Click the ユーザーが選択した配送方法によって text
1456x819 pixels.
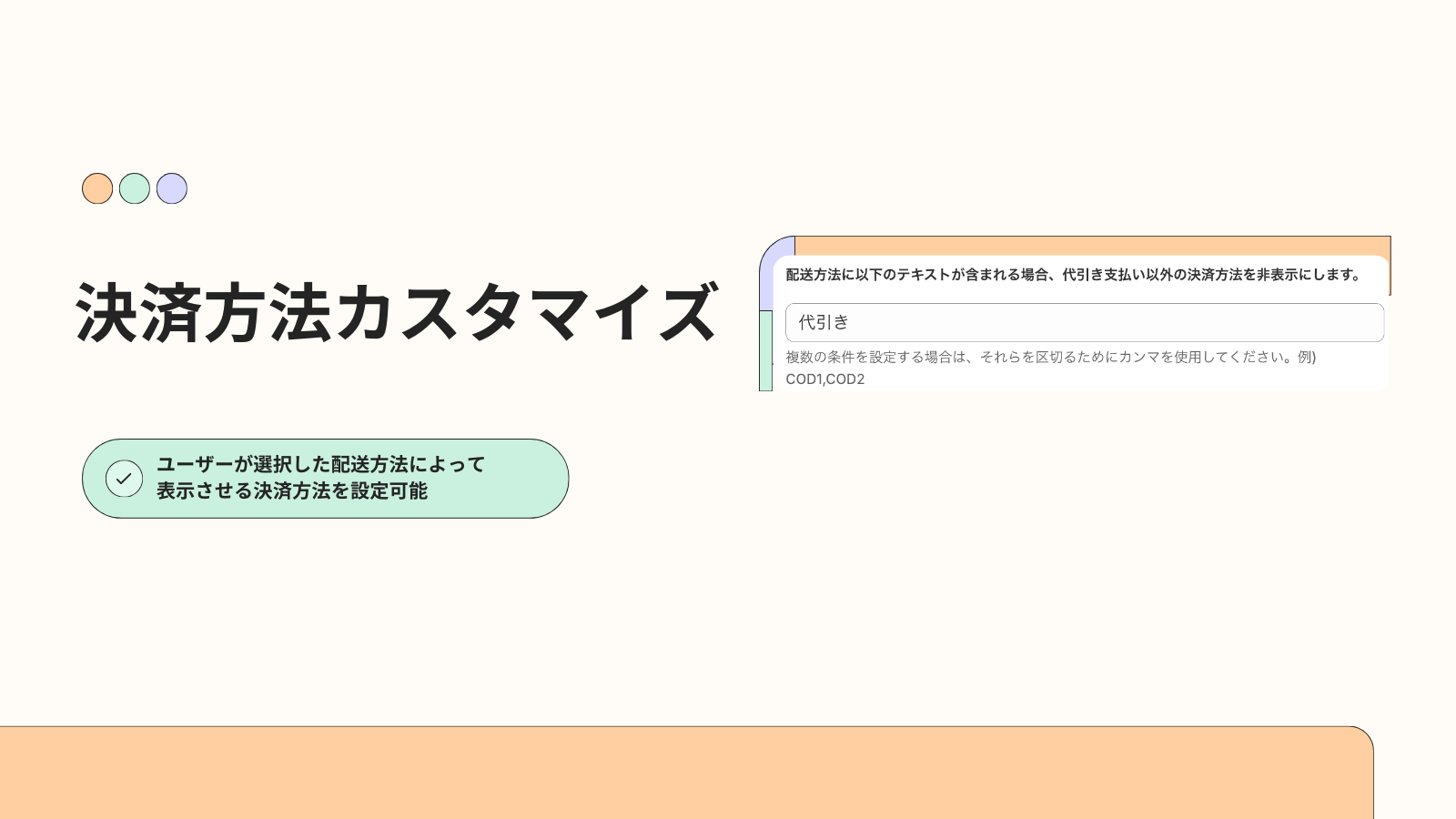tap(321, 464)
